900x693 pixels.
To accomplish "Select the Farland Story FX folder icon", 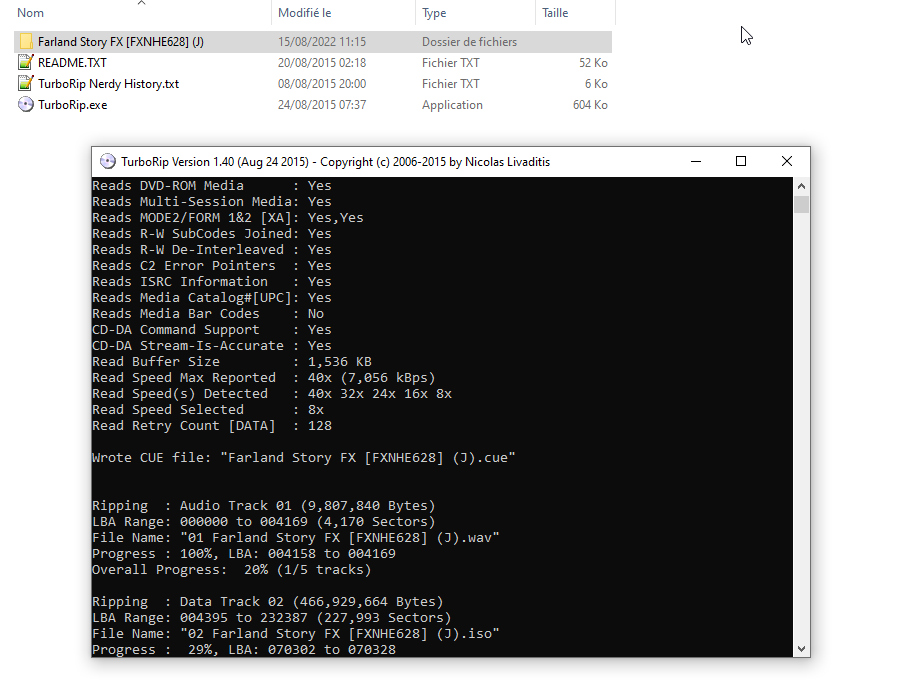I will (x=26, y=42).
